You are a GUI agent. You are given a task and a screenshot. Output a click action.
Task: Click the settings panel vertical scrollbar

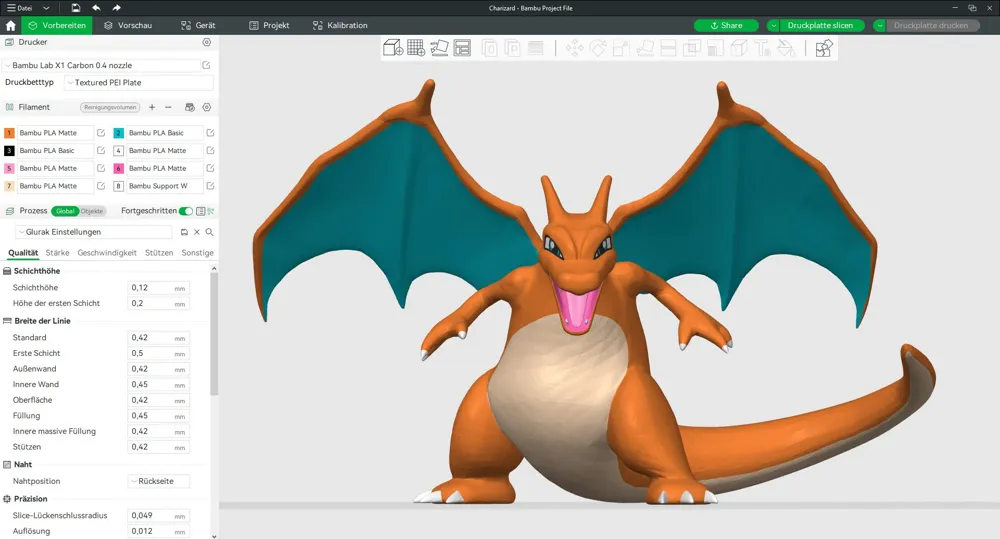click(x=214, y=332)
